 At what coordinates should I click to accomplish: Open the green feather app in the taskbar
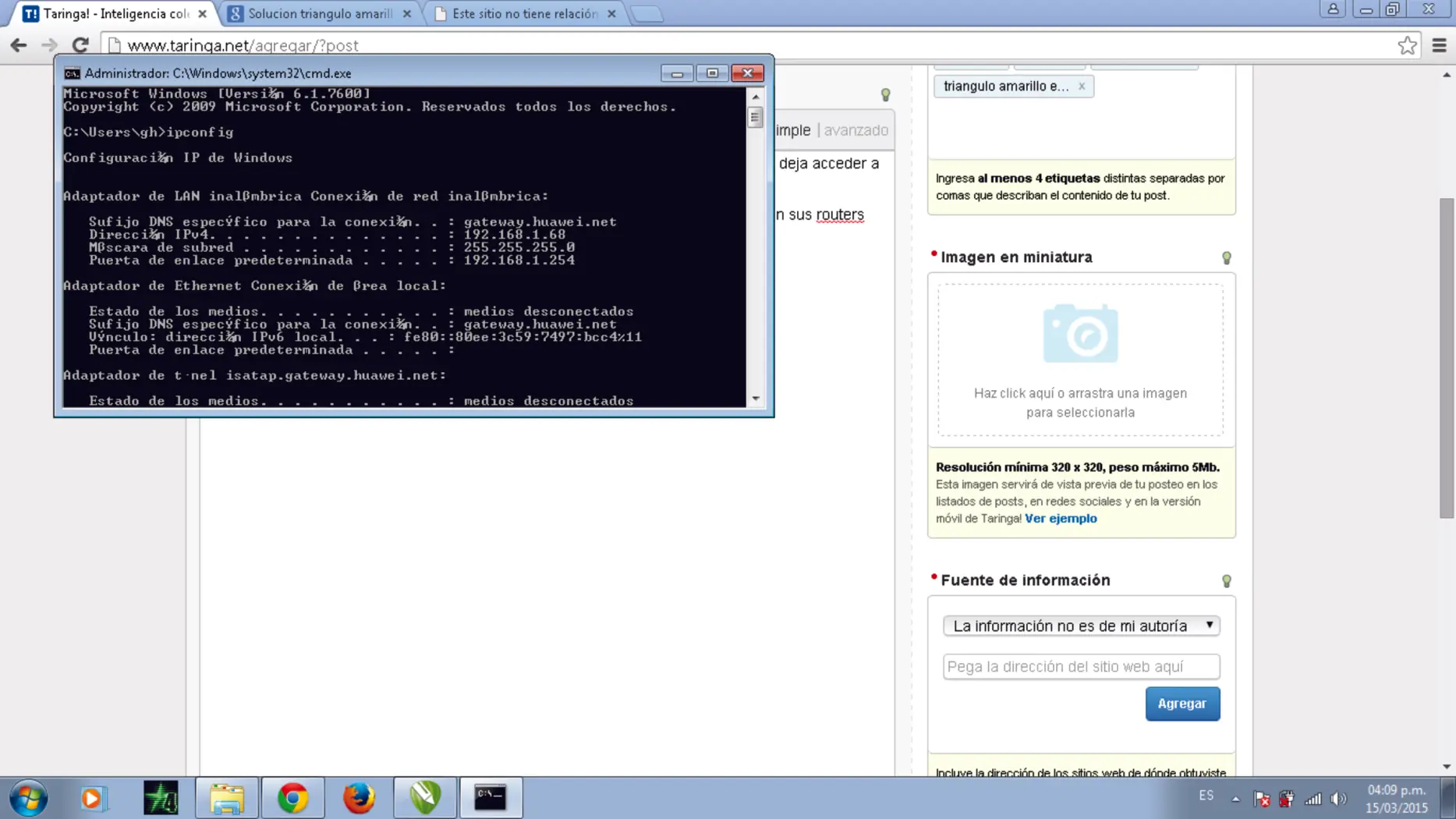point(425,798)
